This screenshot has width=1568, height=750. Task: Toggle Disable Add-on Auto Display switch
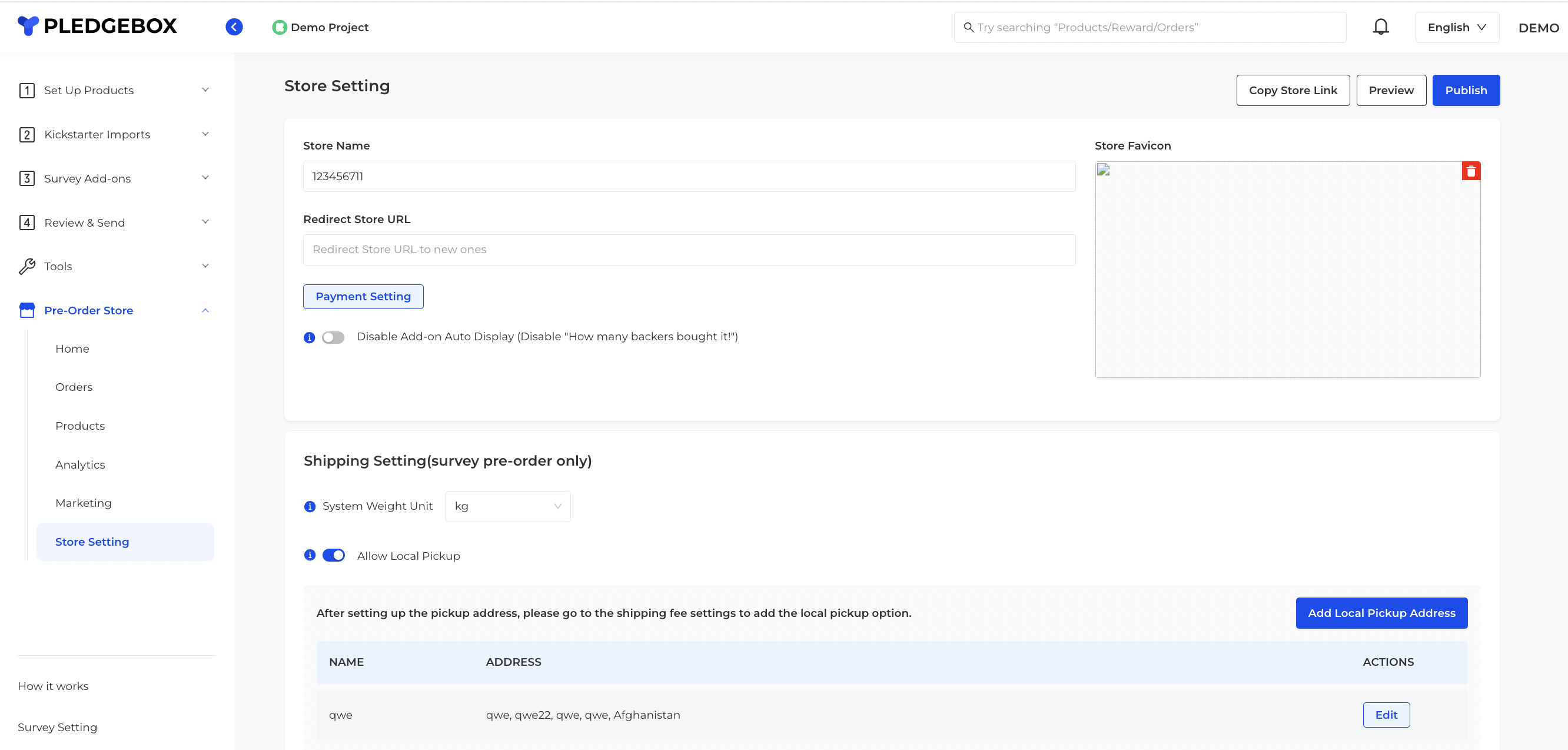coord(333,337)
